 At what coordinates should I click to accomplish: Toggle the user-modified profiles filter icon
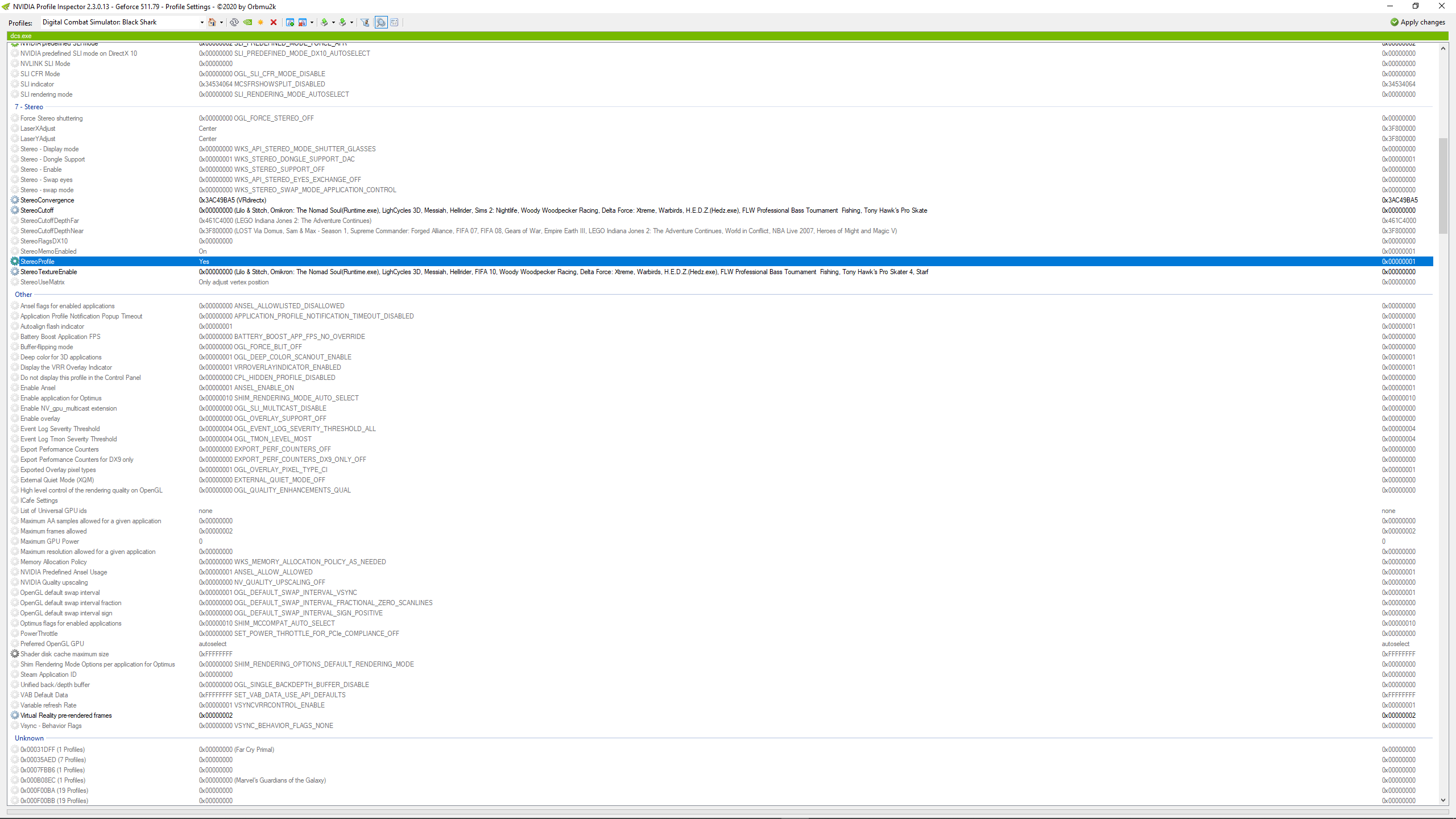click(x=365, y=22)
